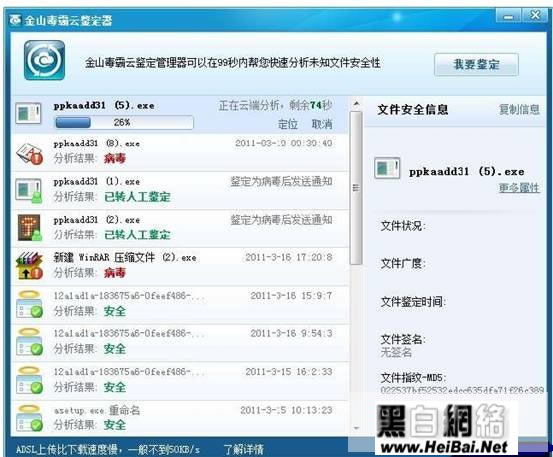Click the 定位 link for analyzing file
This screenshot has height=457, width=553.
click(x=287, y=124)
